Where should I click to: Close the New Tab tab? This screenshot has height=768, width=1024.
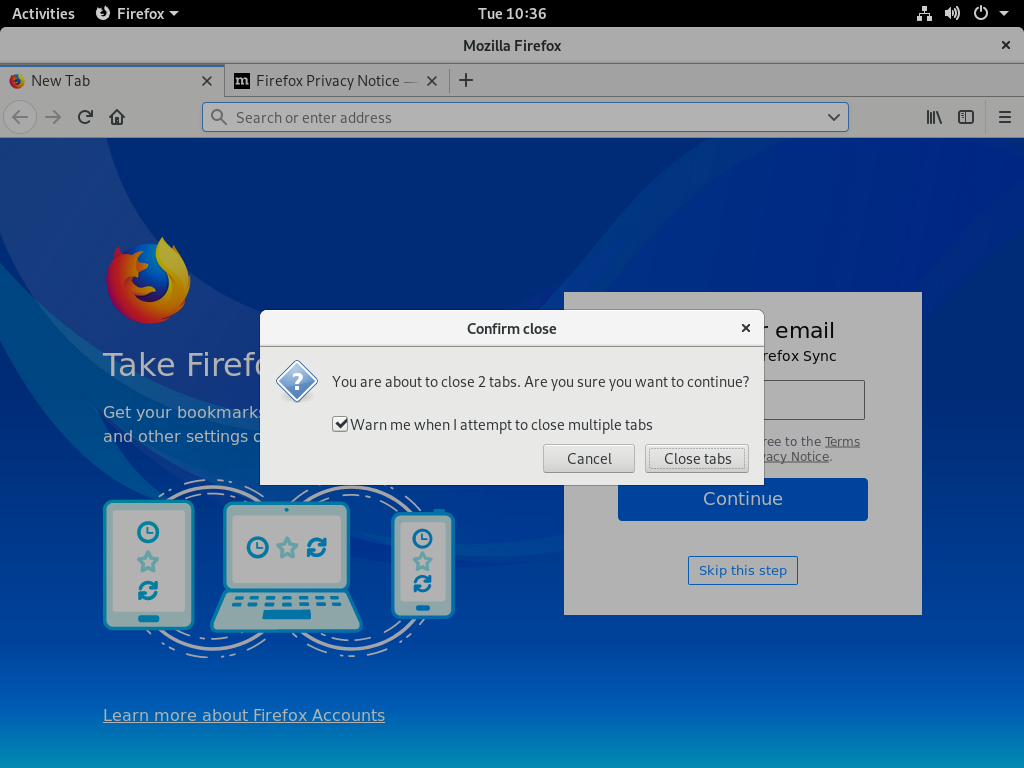(x=207, y=81)
